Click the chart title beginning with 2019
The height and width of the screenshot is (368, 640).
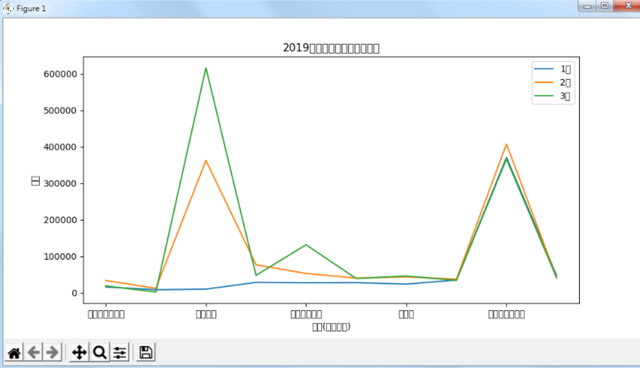click(331, 48)
